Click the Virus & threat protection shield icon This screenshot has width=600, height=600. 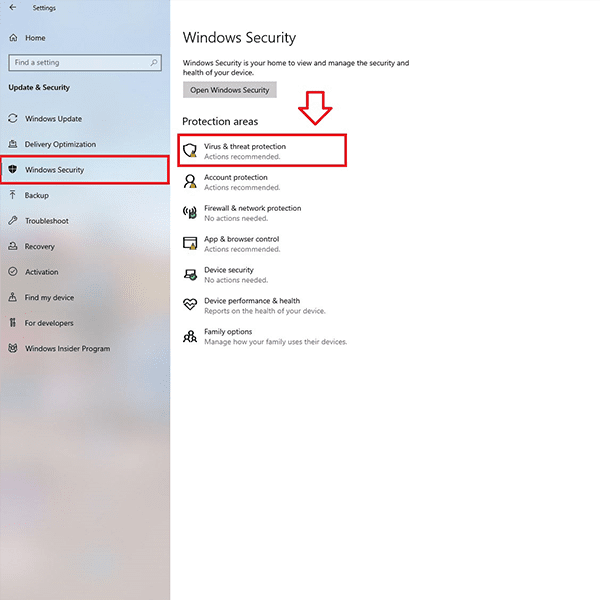coord(190,150)
